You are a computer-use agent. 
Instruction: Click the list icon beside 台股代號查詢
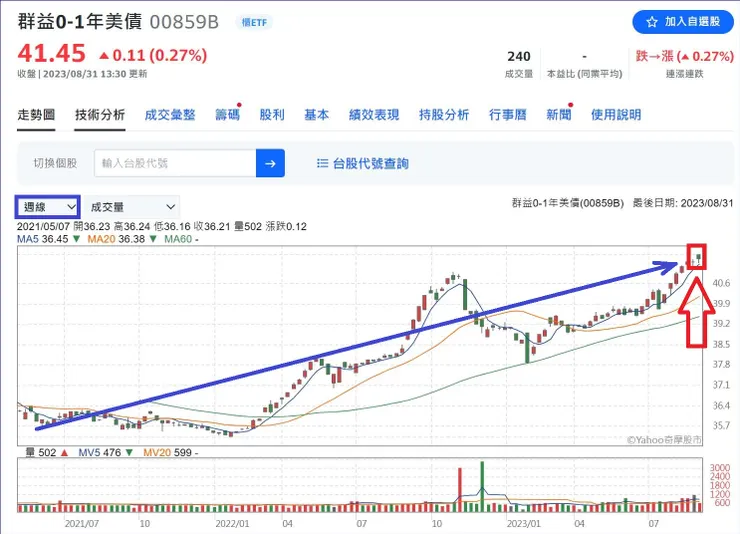[322, 163]
